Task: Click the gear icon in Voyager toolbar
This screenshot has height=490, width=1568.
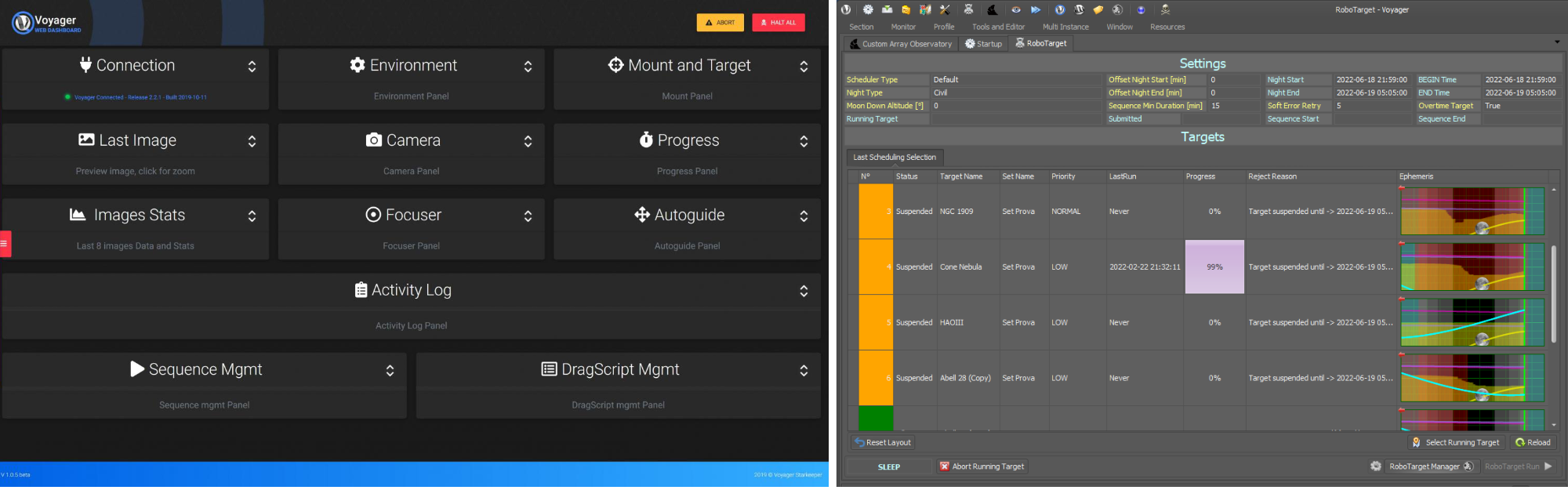Action: [868, 9]
